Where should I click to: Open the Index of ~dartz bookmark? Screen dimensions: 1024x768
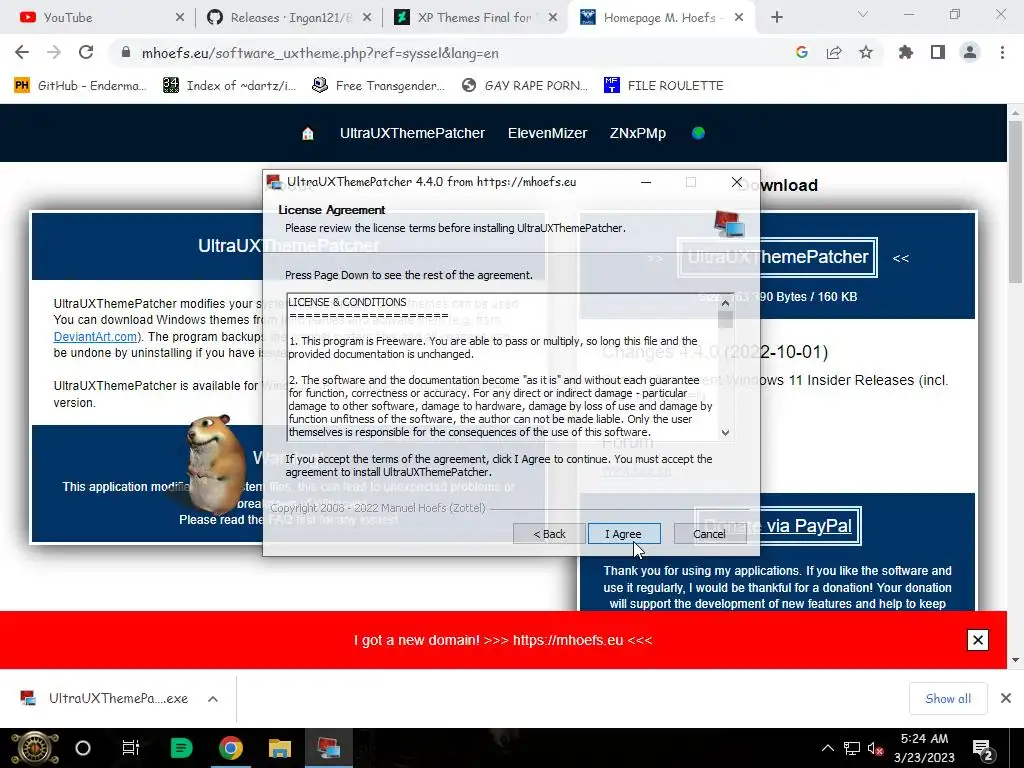pyautogui.click(x=230, y=86)
